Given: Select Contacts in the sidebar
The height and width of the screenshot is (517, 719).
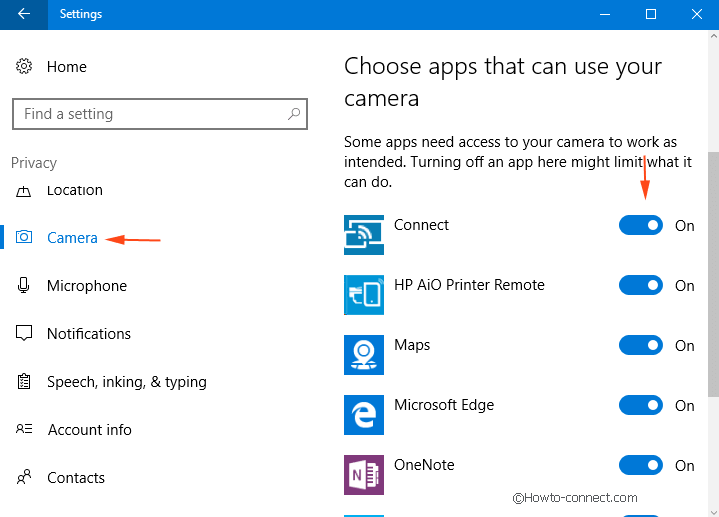Looking at the screenshot, I should [x=76, y=478].
